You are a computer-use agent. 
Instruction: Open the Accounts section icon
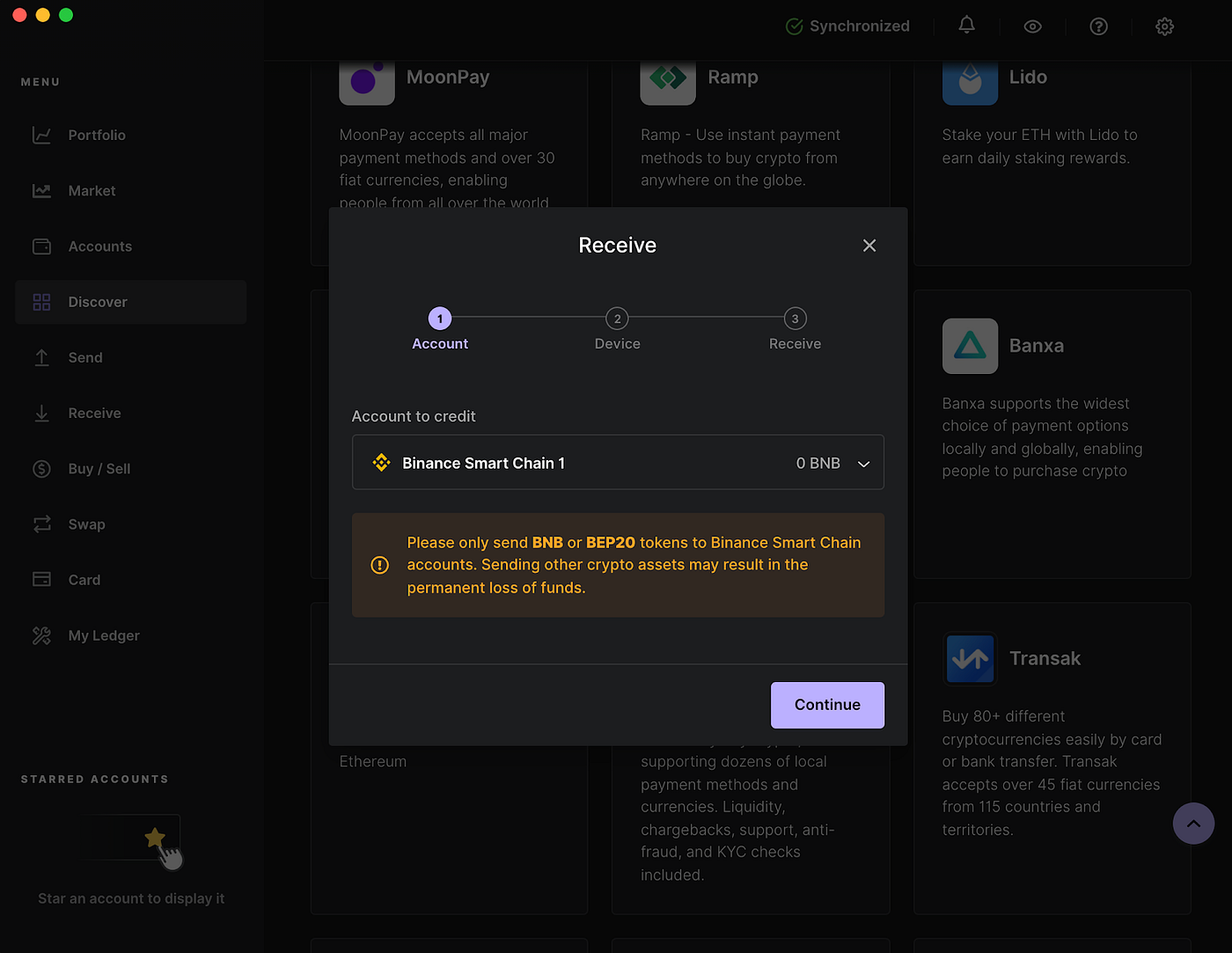pyautogui.click(x=41, y=246)
